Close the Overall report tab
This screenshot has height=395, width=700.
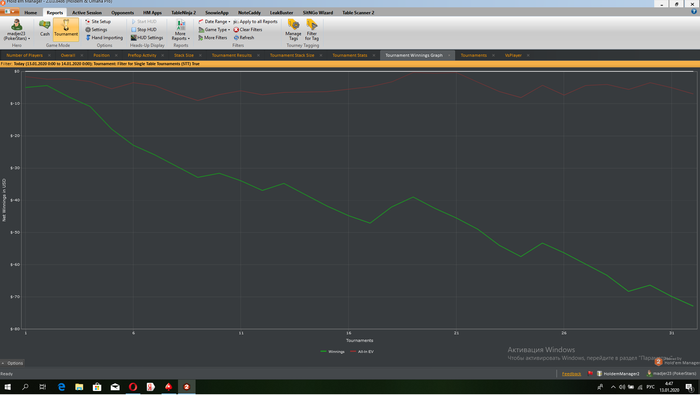click(82, 55)
